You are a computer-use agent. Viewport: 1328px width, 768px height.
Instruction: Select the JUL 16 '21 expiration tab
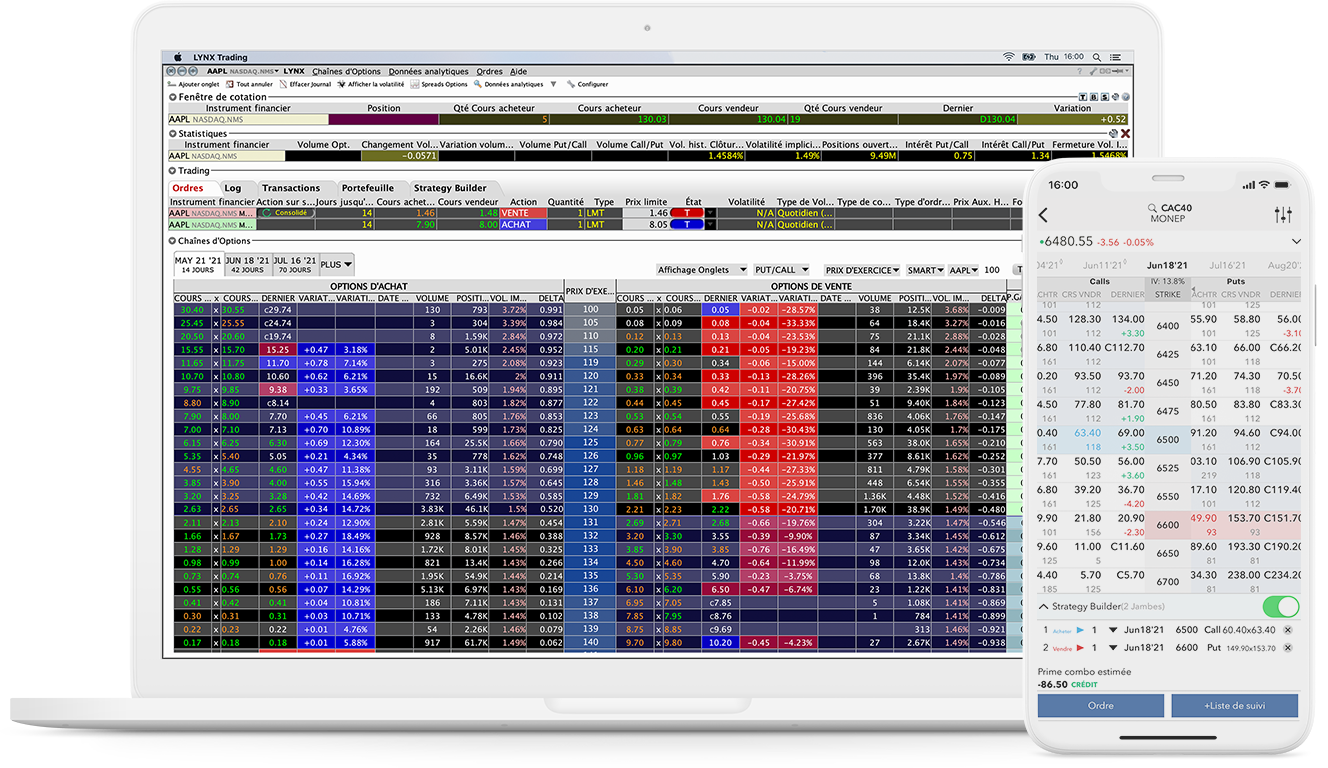click(295, 264)
